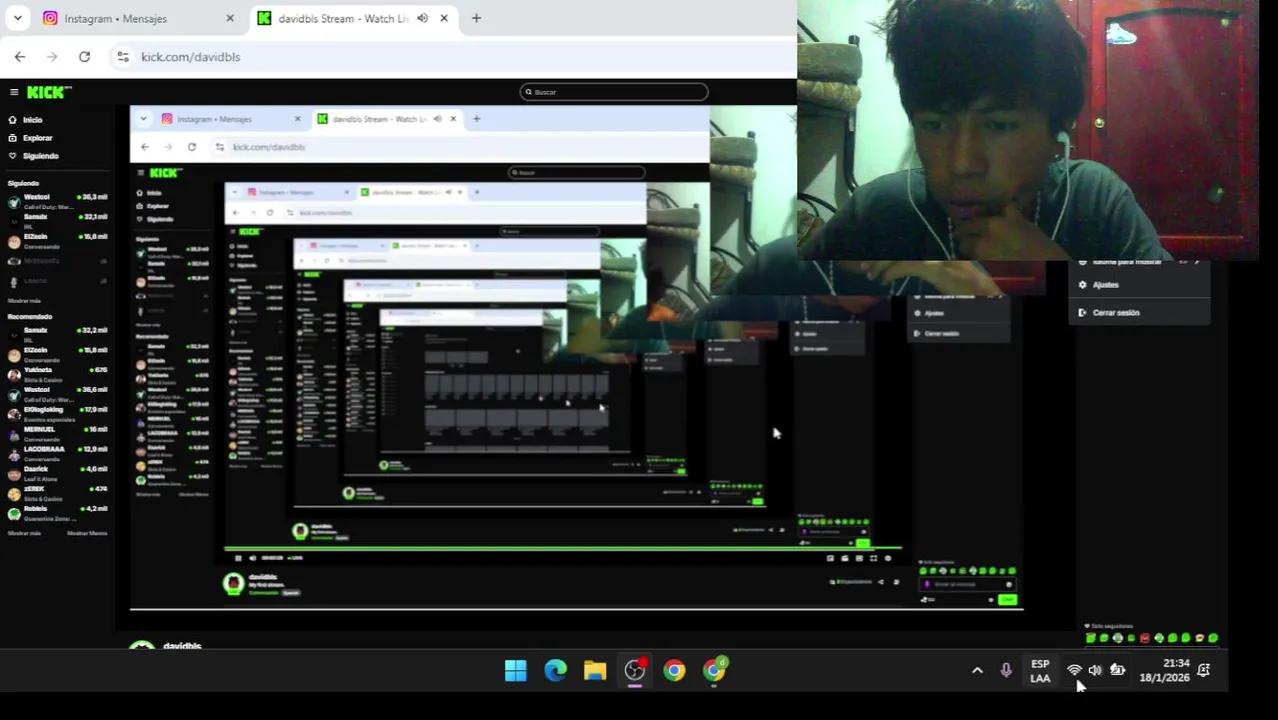Open the Wi-Fi network tray icon
The width and height of the screenshot is (1278, 720).
[1074, 671]
